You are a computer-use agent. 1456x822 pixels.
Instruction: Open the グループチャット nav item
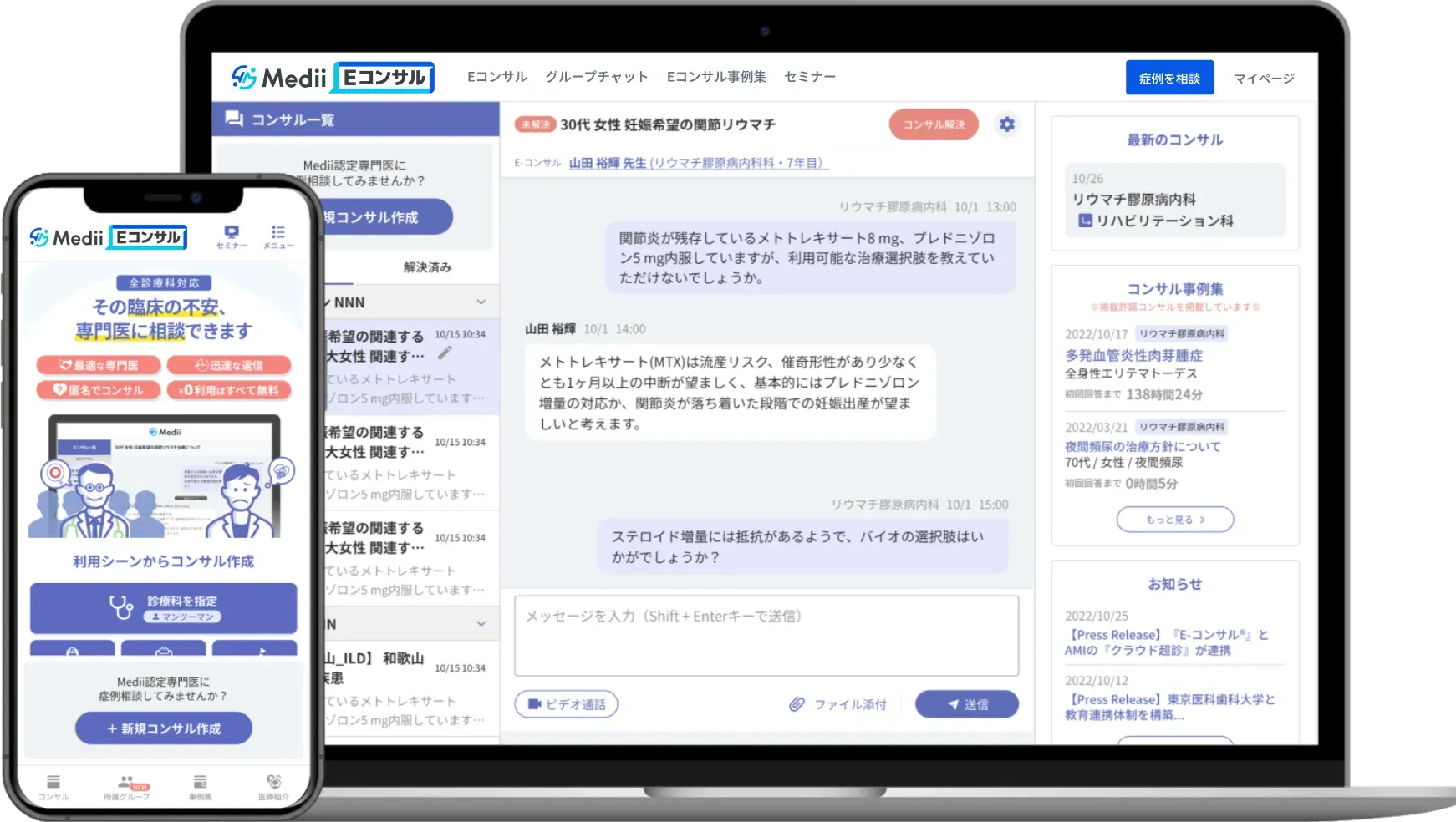pyautogui.click(x=597, y=77)
